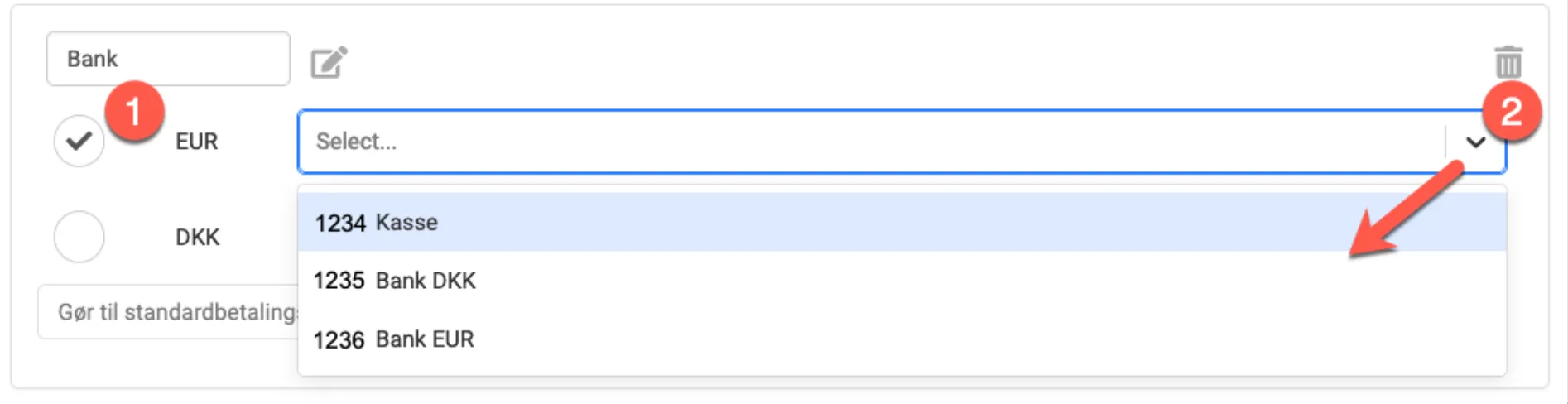This screenshot has height=404, width=1568.
Task: Uncheck the EUR currency checkbox
Action: point(79,142)
